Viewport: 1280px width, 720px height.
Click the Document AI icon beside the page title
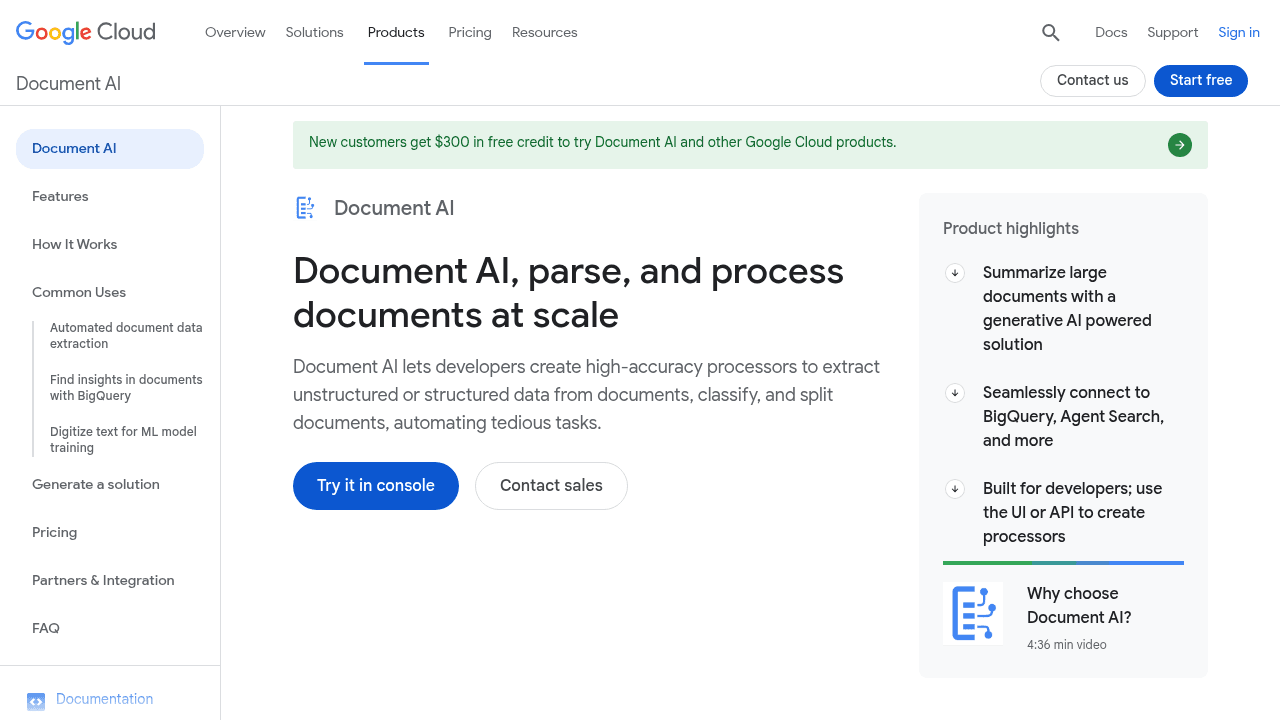pyautogui.click(x=305, y=208)
